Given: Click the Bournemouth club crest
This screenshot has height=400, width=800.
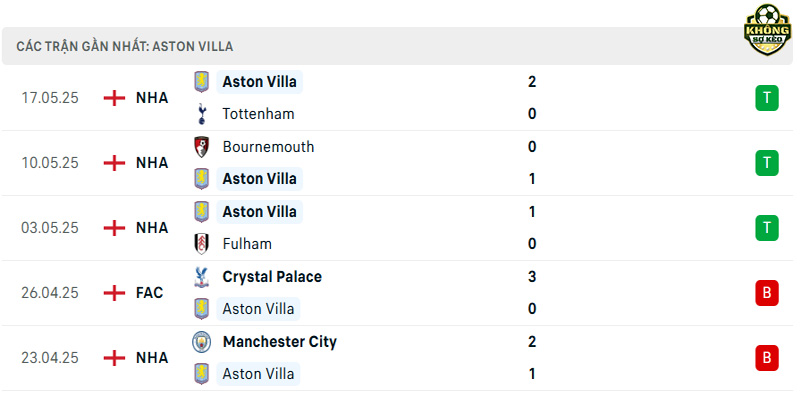Looking at the screenshot, I should coord(202,147).
